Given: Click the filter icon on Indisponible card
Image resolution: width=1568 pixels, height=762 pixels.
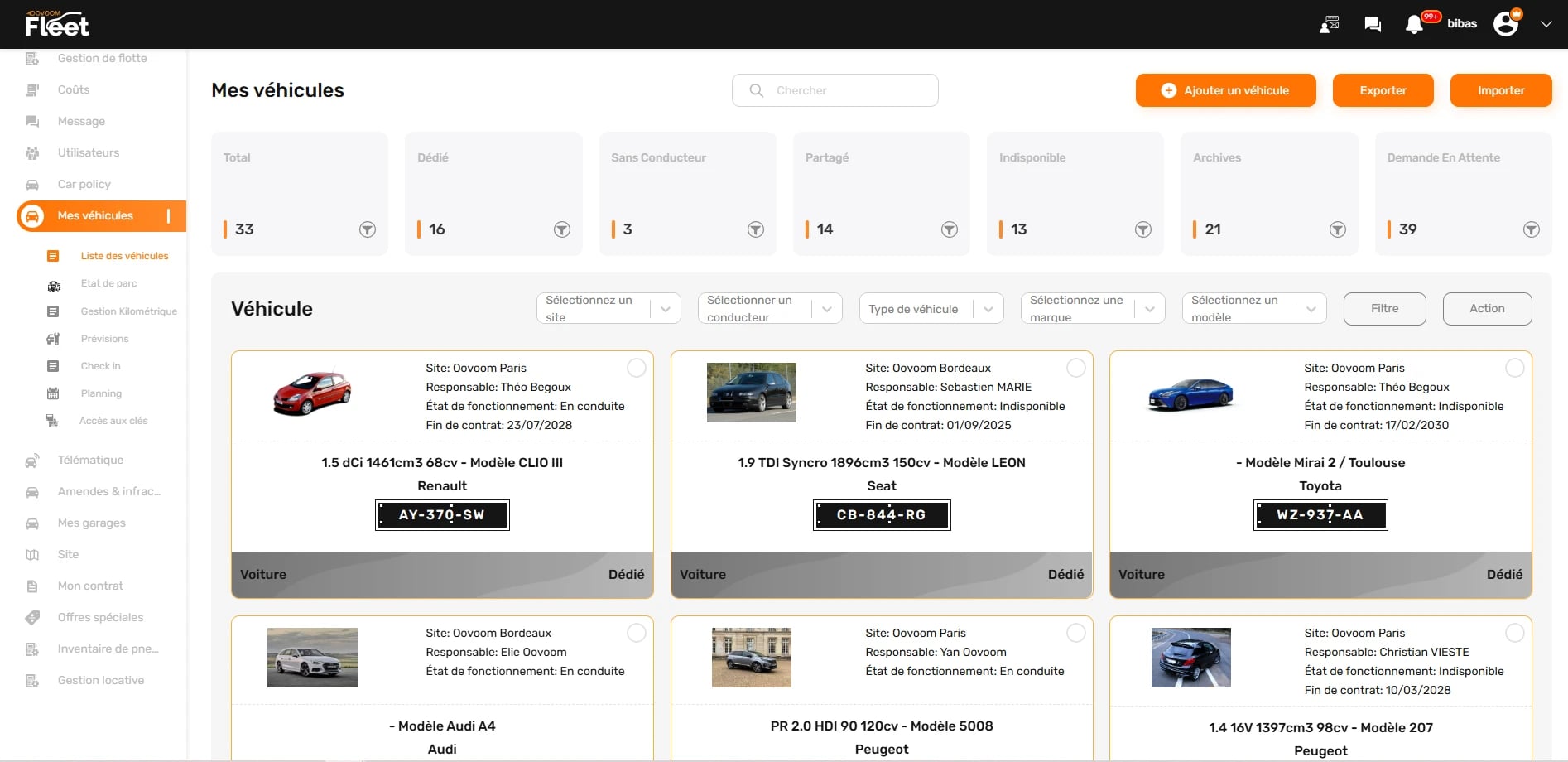Looking at the screenshot, I should click(x=1142, y=229).
